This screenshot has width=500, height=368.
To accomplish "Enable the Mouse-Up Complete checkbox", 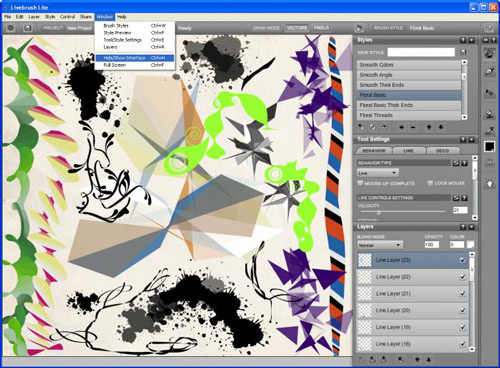I will coord(360,183).
